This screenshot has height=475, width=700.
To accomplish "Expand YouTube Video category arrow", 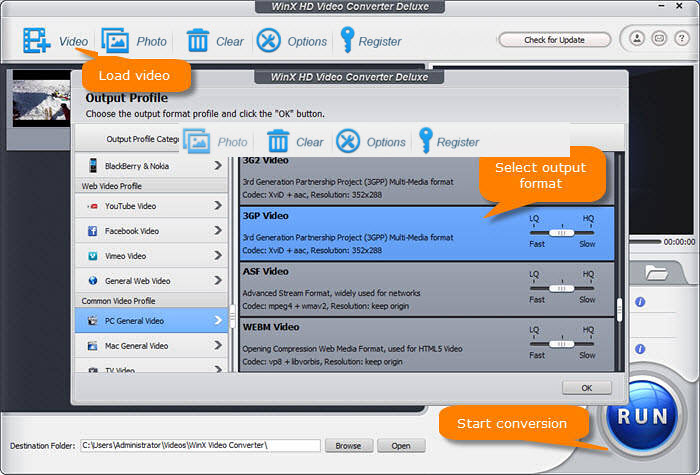I will (x=218, y=206).
